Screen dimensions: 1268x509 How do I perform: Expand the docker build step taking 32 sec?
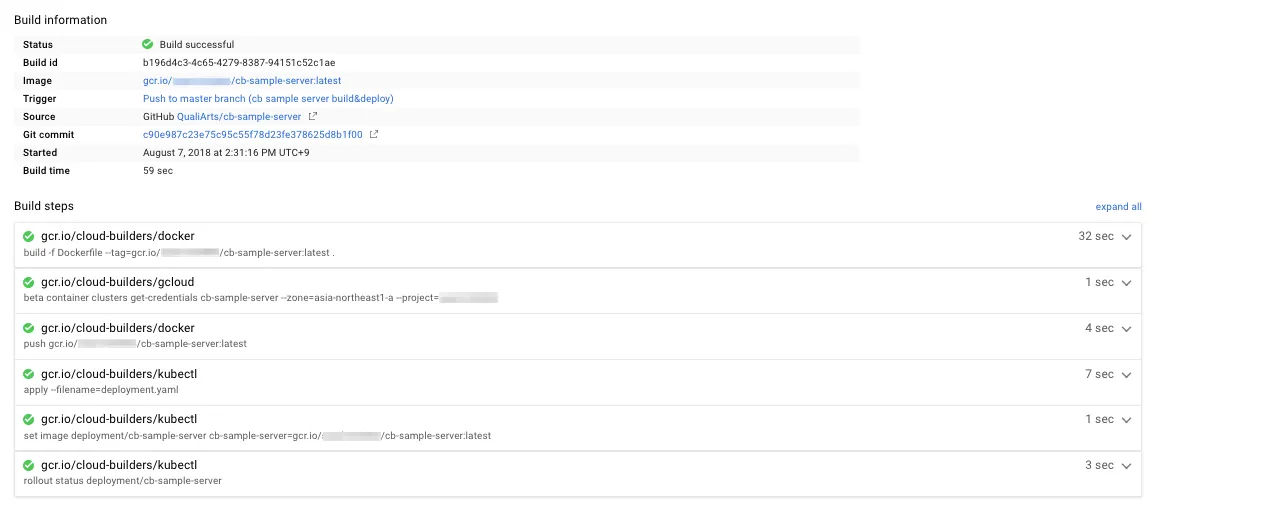click(1126, 237)
